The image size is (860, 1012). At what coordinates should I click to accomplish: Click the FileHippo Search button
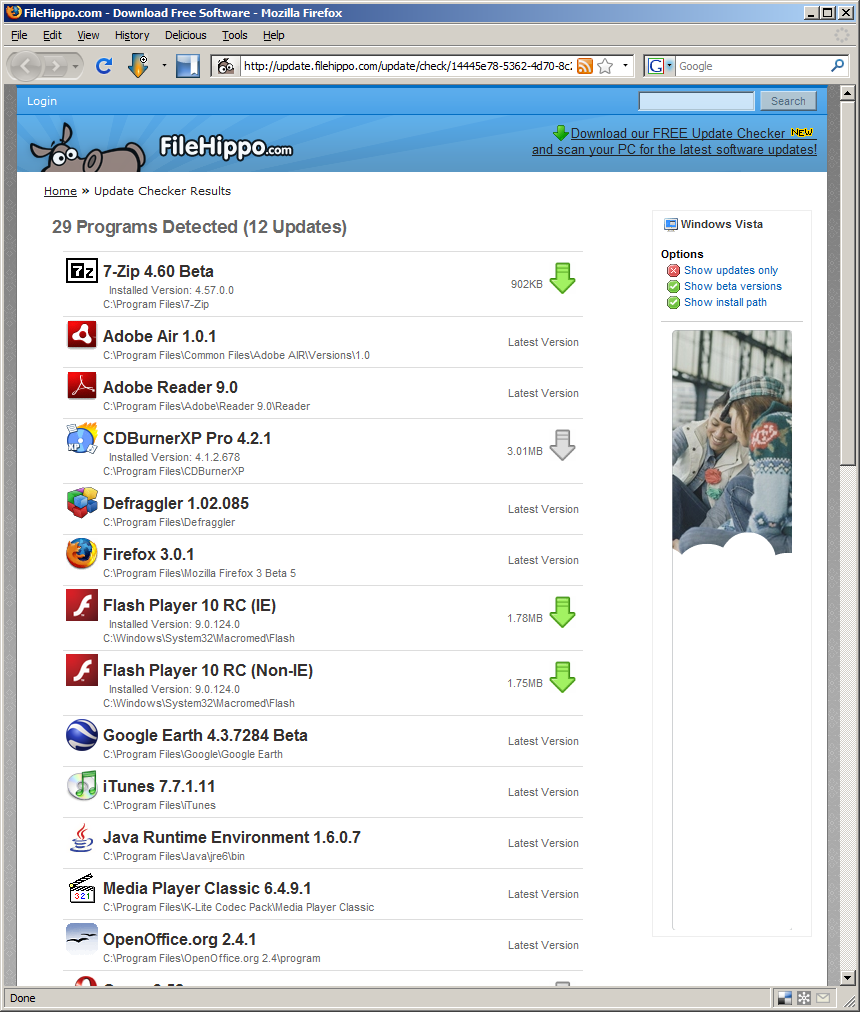[788, 101]
